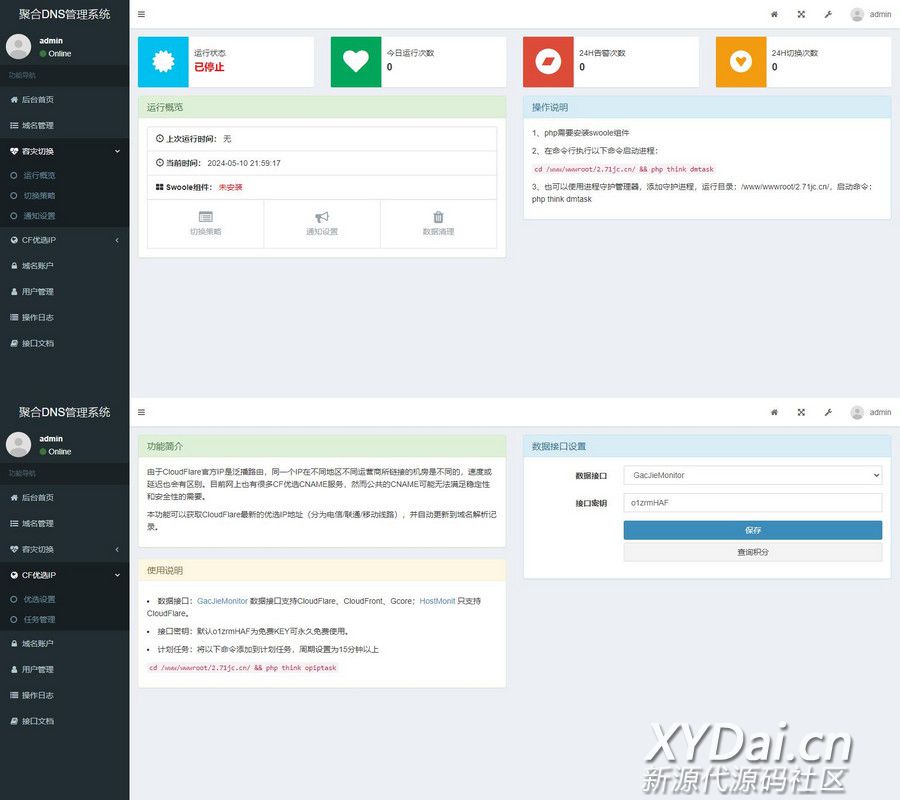The width and height of the screenshot is (900, 800).
Task: Open 优选设置 in the sidebar submenu
Action: click(x=40, y=600)
